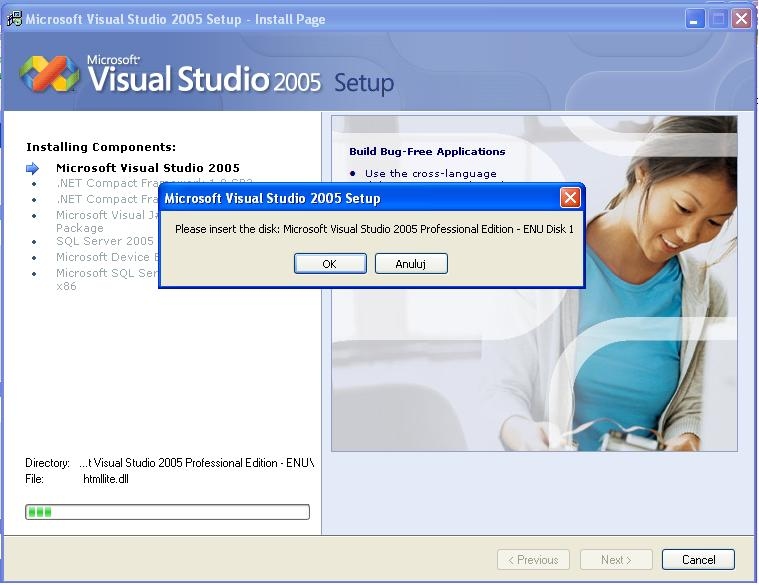Click the Microsoft Device component entry
The width and height of the screenshot is (759, 585).
click(x=107, y=257)
